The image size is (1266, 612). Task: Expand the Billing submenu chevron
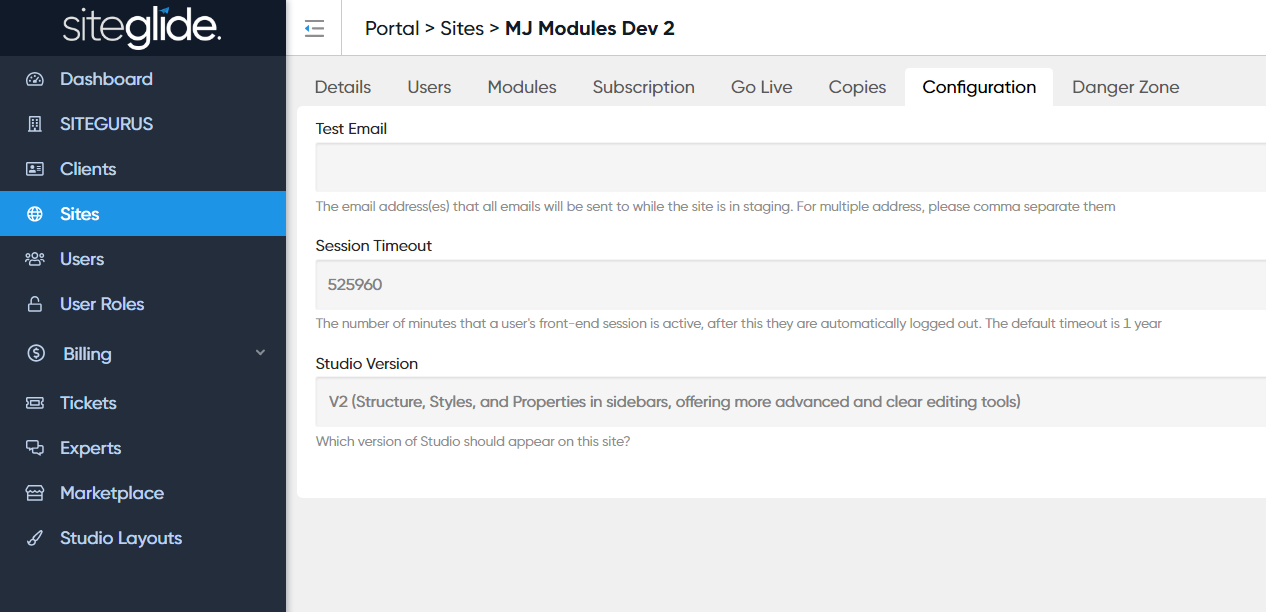pyautogui.click(x=260, y=353)
